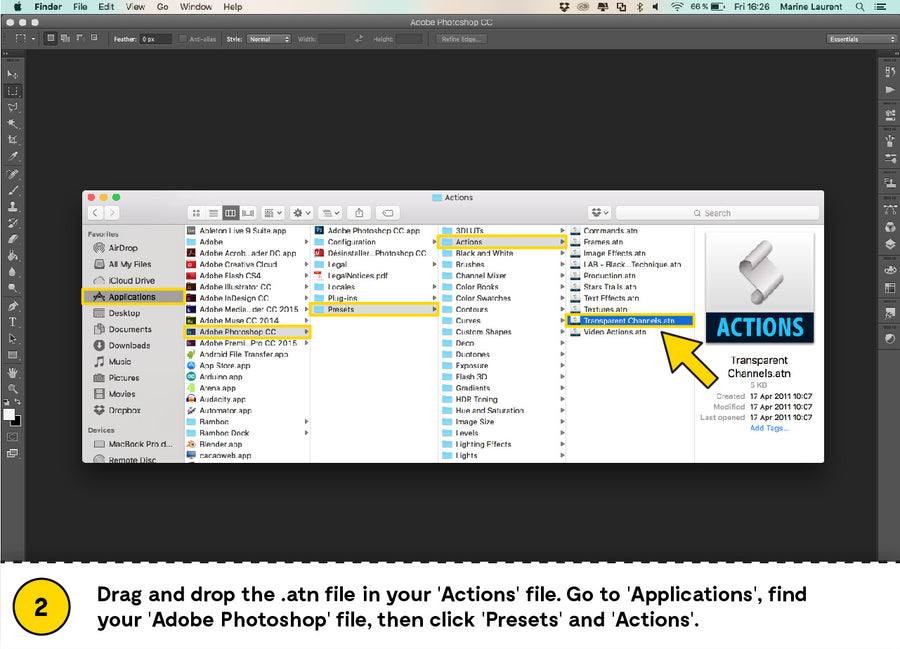Screen dimensions: 900x649
Task: Select the Move tool in Photoshop toolbar
Action: pyautogui.click(x=13, y=74)
